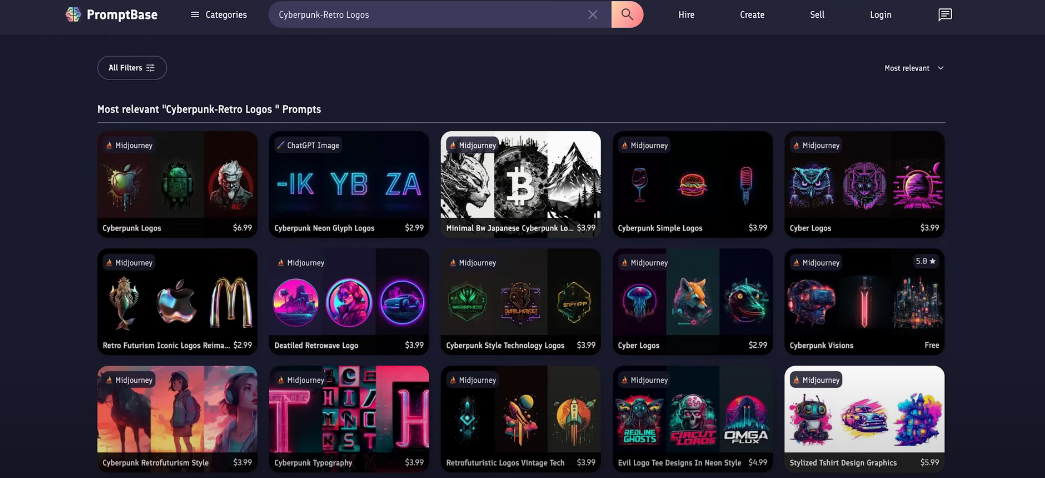Open Evil Logo Tee Designs card
The height and width of the screenshot is (478, 1045).
pyautogui.click(x=692, y=419)
